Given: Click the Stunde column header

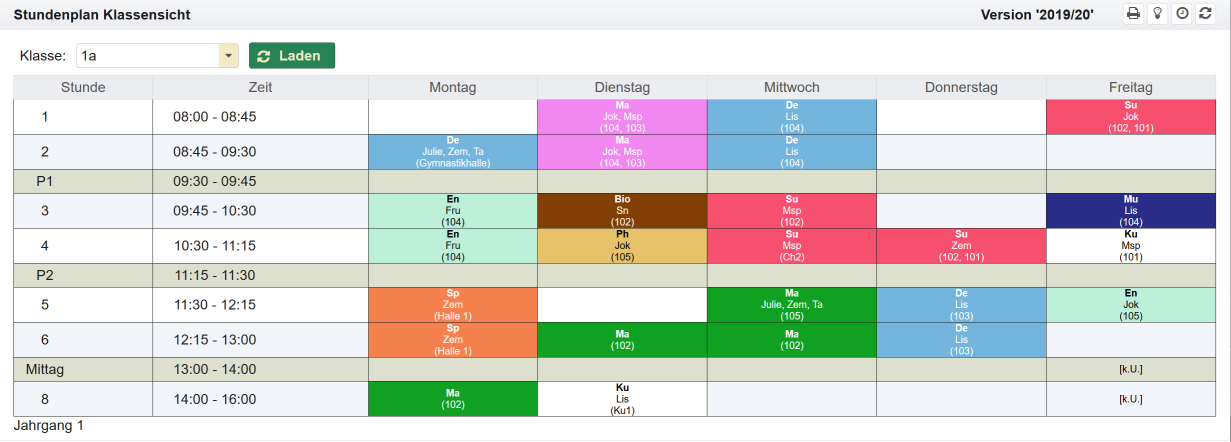Looking at the screenshot, I should click(83, 88).
